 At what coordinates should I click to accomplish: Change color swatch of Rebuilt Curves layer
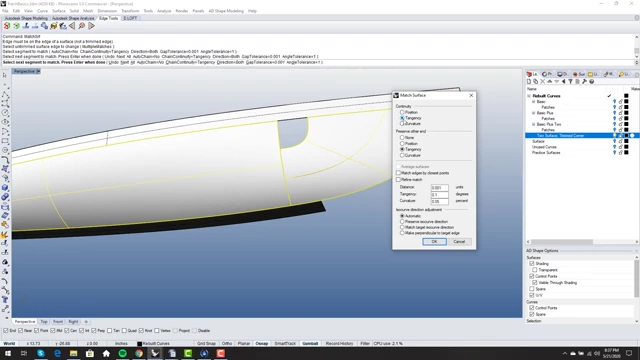pyautogui.click(x=626, y=96)
